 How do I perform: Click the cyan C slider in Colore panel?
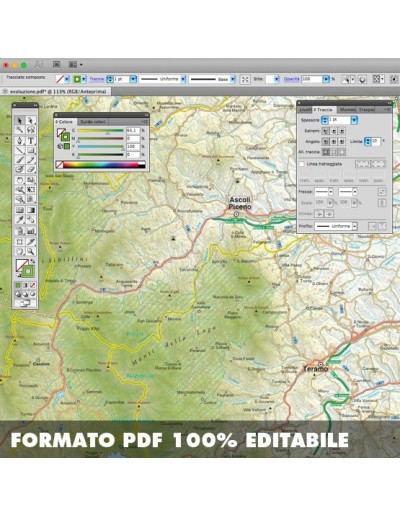point(101,131)
